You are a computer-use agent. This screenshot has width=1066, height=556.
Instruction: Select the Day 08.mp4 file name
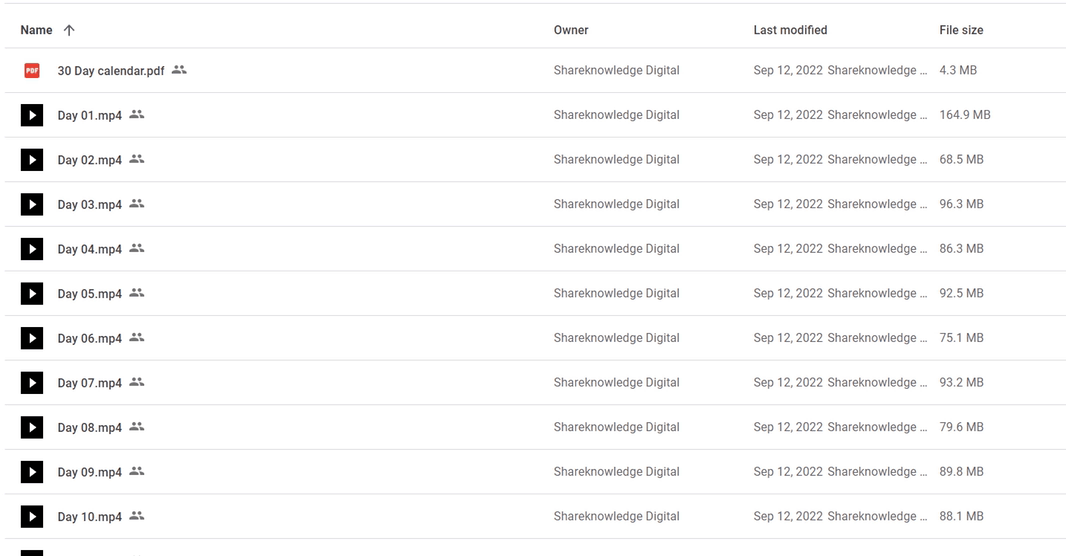tap(90, 428)
